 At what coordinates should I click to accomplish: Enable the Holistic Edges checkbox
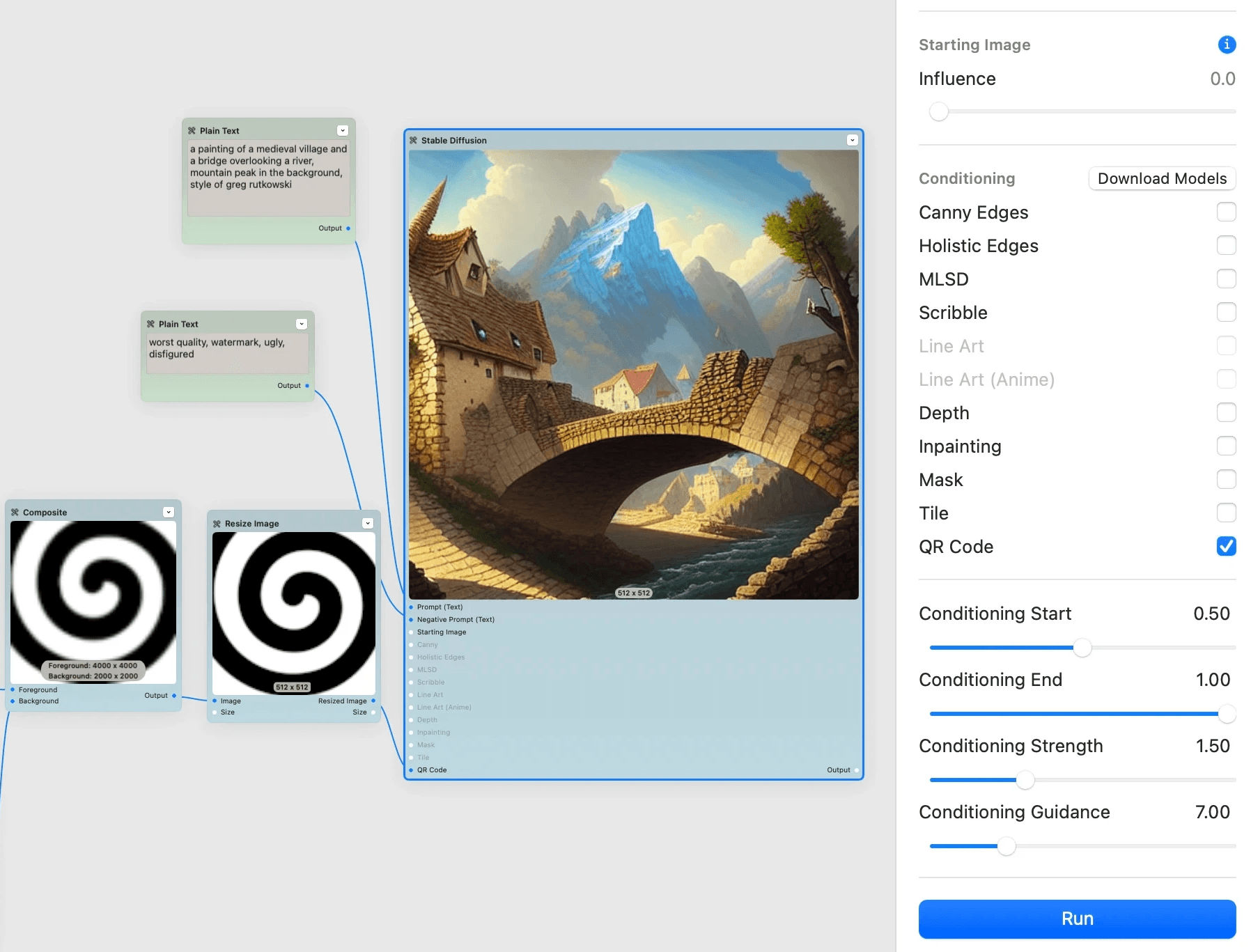pos(1227,245)
